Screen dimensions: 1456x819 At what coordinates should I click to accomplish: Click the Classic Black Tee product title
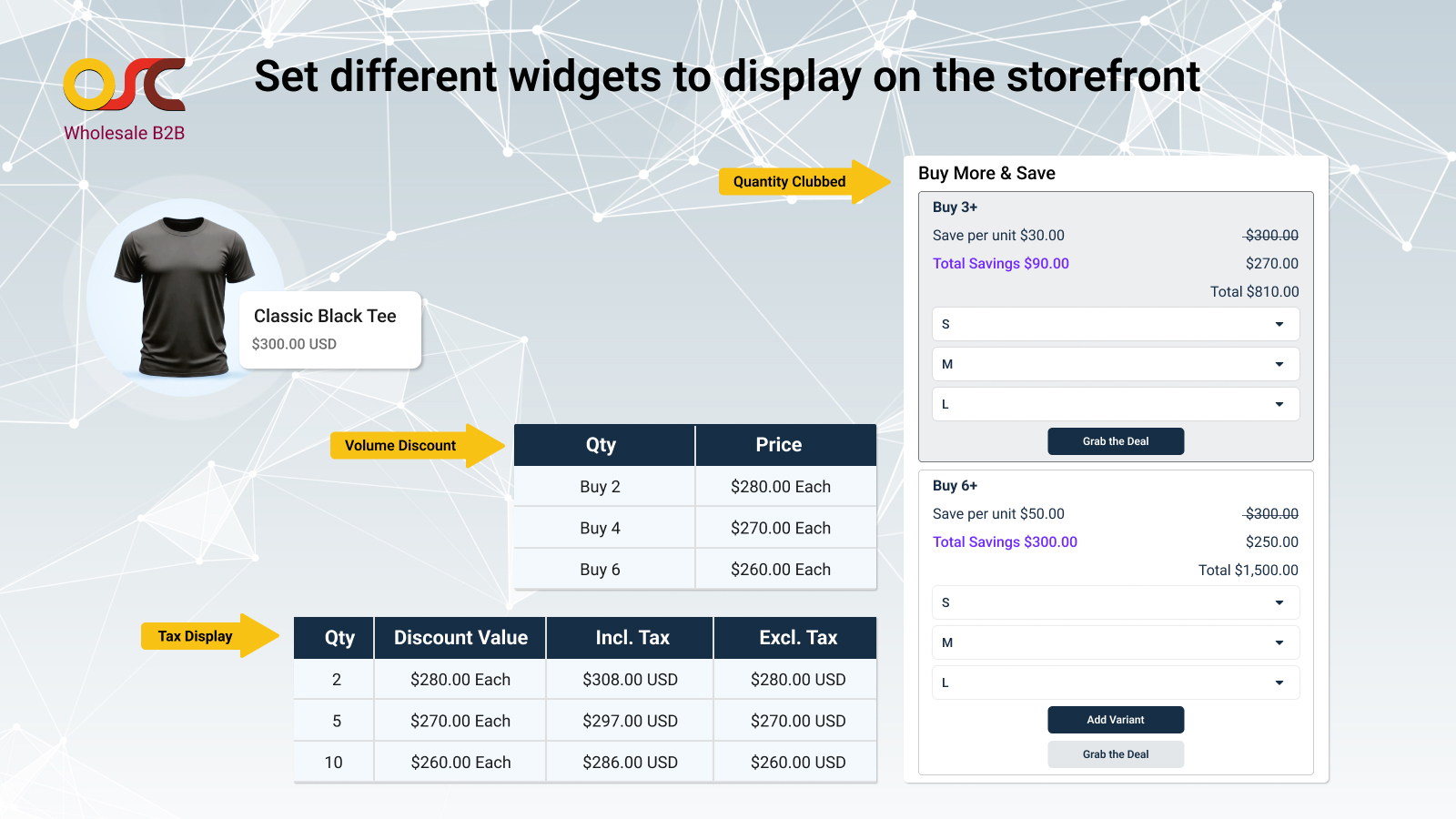coord(325,316)
